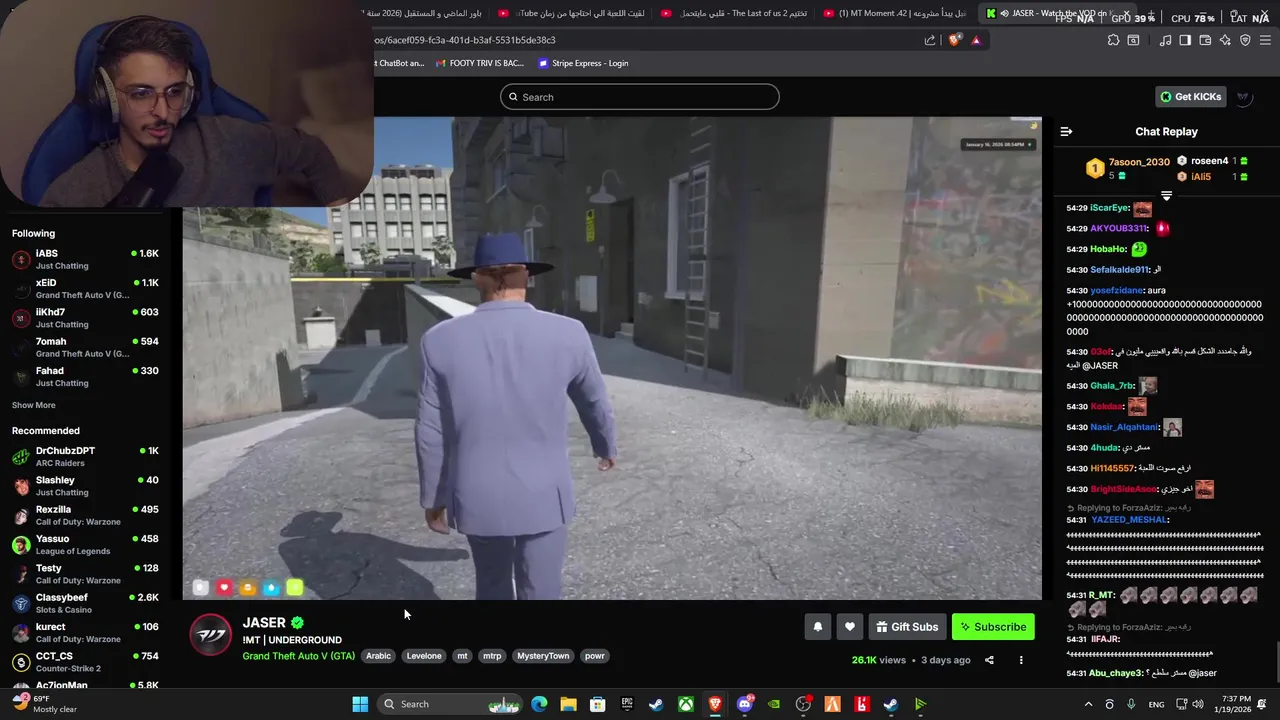Open the Brave playlist music note icon
Image resolution: width=1280 pixels, height=720 pixels.
(x=1165, y=40)
